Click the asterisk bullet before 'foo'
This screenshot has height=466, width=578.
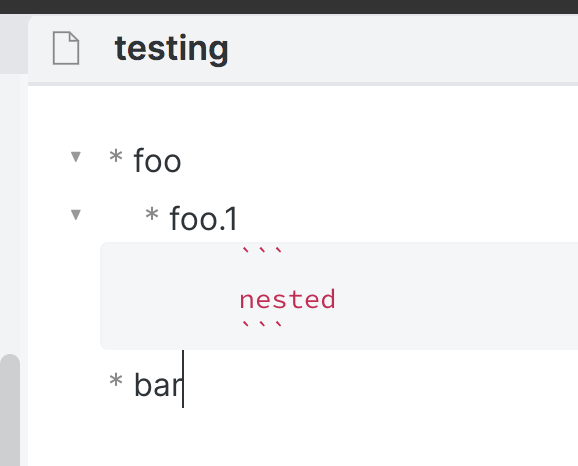[116, 156]
